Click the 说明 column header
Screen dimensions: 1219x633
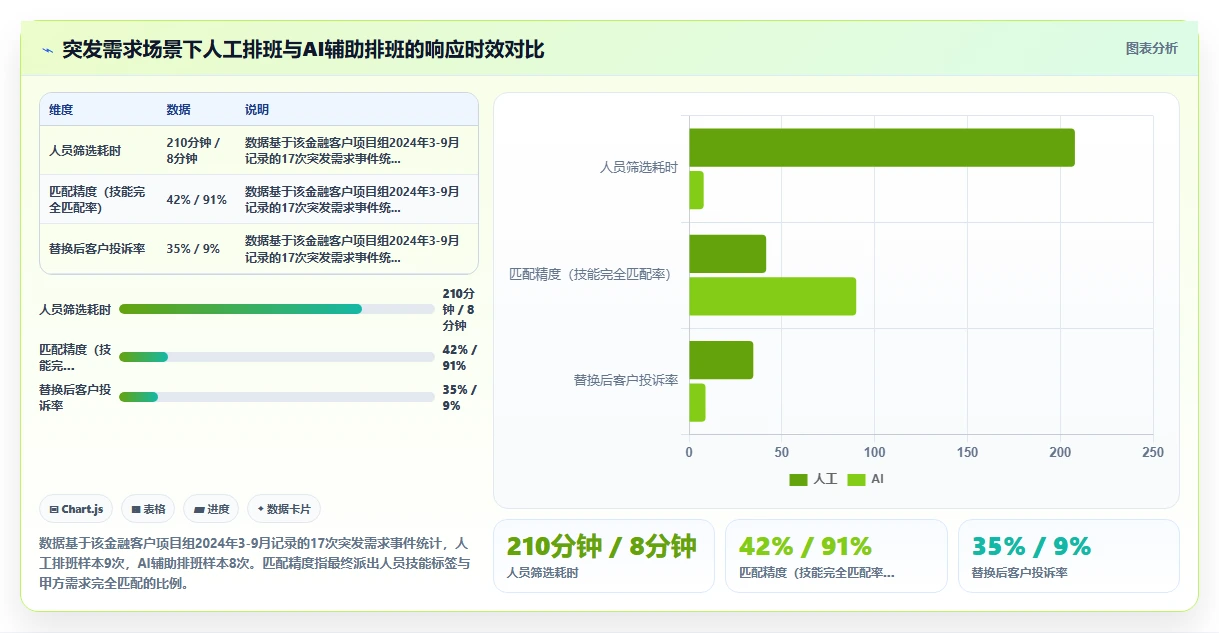tap(257, 110)
